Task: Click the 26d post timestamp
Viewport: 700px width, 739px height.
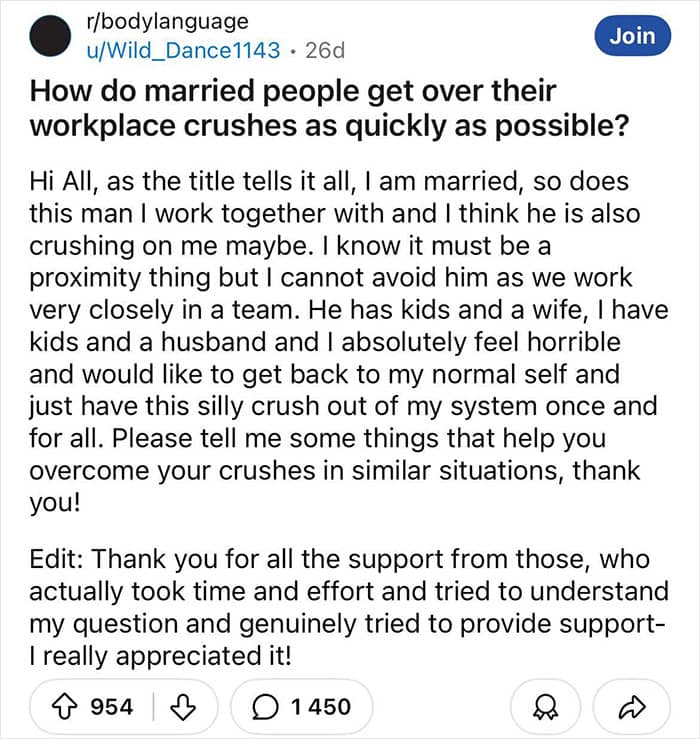Action: click(323, 49)
